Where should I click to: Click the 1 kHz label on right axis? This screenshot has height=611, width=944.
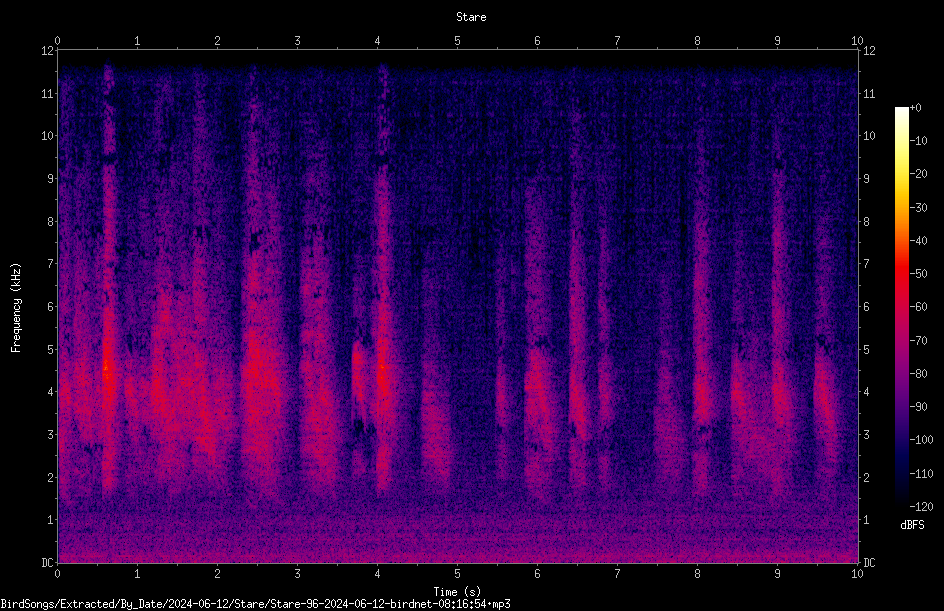(x=866, y=520)
